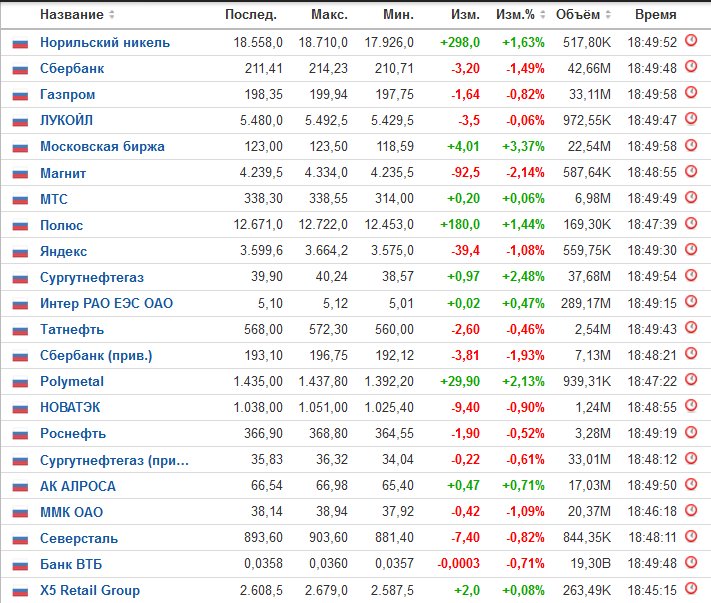Image resolution: width=711 pixels, height=603 pixels.
Task: Open the ЛУКОЙЛ stock link
Action: (66, 121)
